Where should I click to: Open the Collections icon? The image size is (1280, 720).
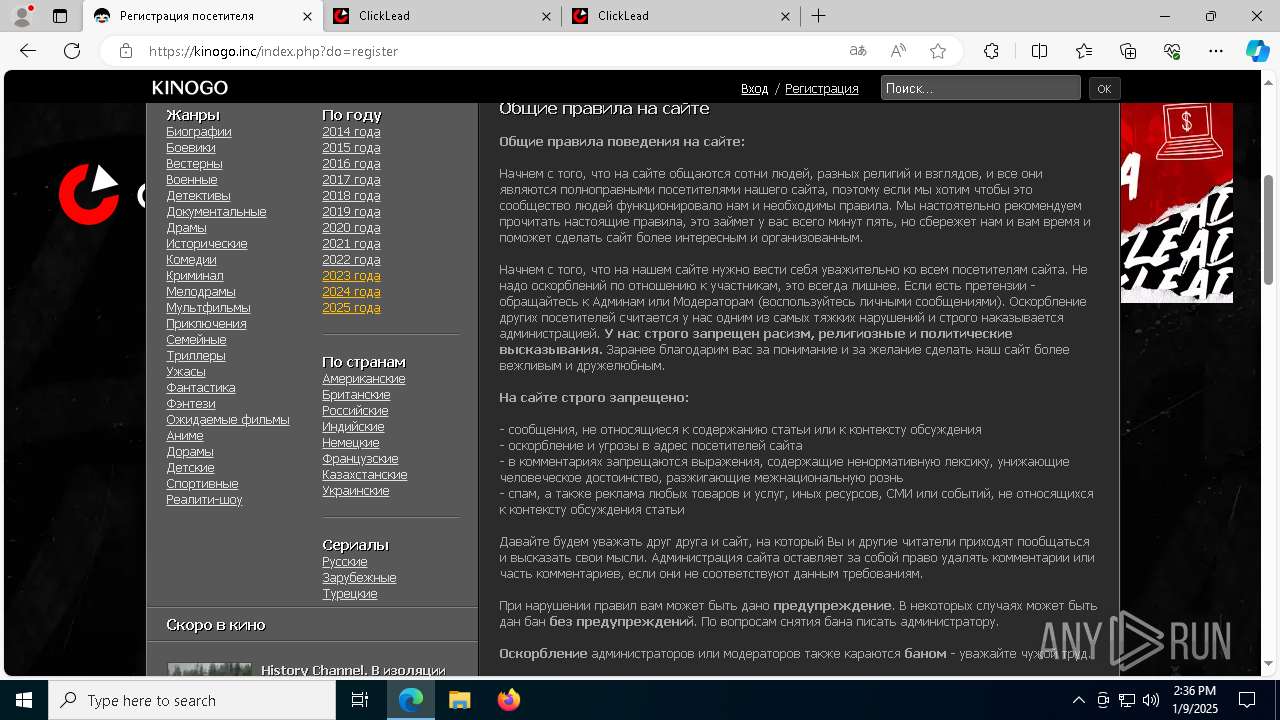tap(1128, 51)
